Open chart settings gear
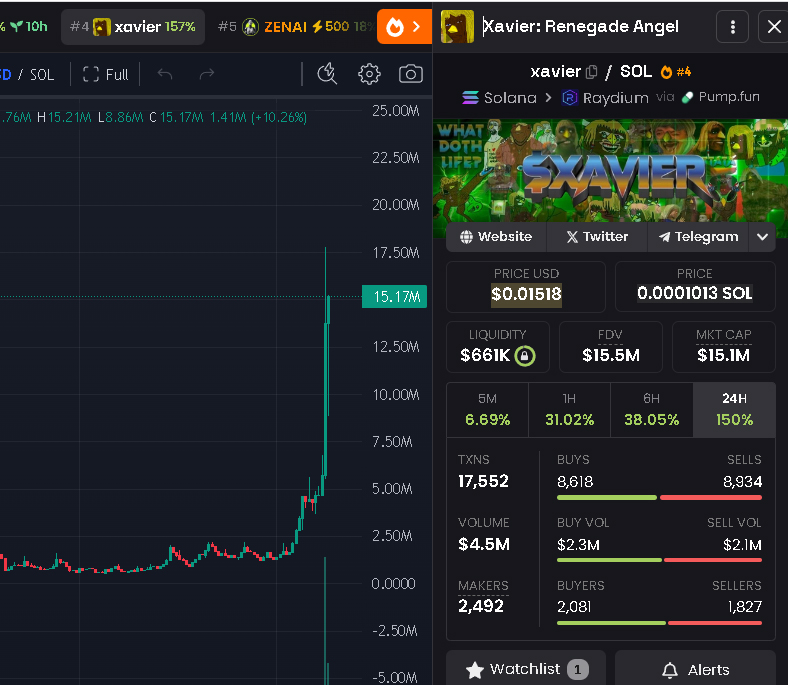Viewport: 788px width, 685px height. click(369, 74)
